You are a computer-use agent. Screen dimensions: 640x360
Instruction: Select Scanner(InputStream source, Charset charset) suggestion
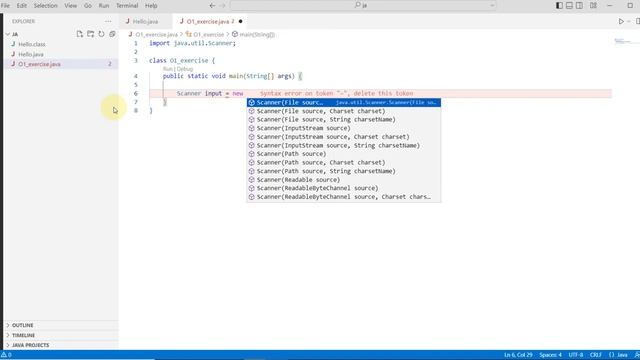[344, 137]
